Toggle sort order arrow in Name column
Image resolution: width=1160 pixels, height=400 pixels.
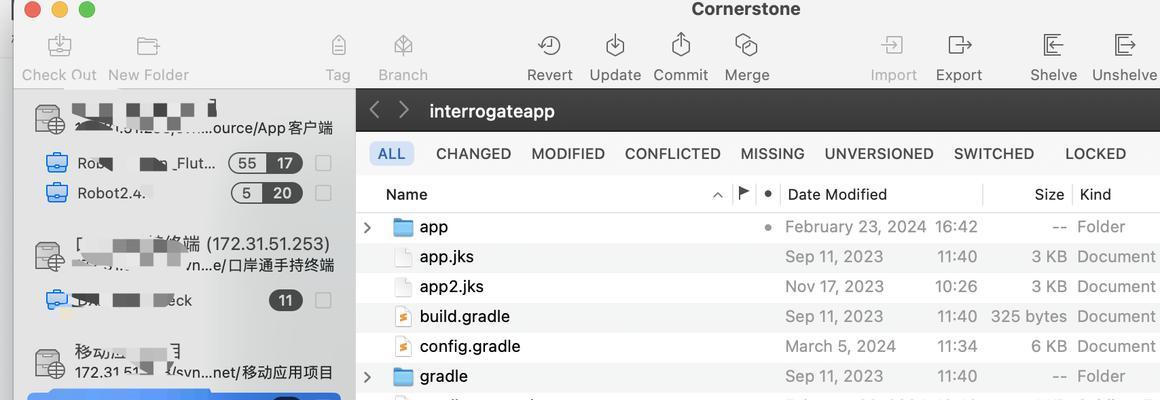point(718,195)
